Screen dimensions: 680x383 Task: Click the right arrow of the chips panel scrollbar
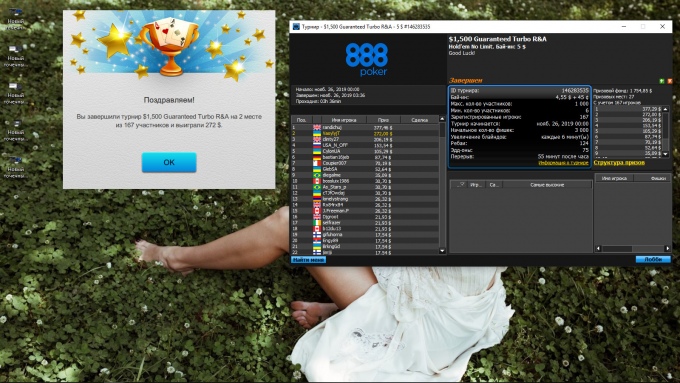click(x=667, y=249)
